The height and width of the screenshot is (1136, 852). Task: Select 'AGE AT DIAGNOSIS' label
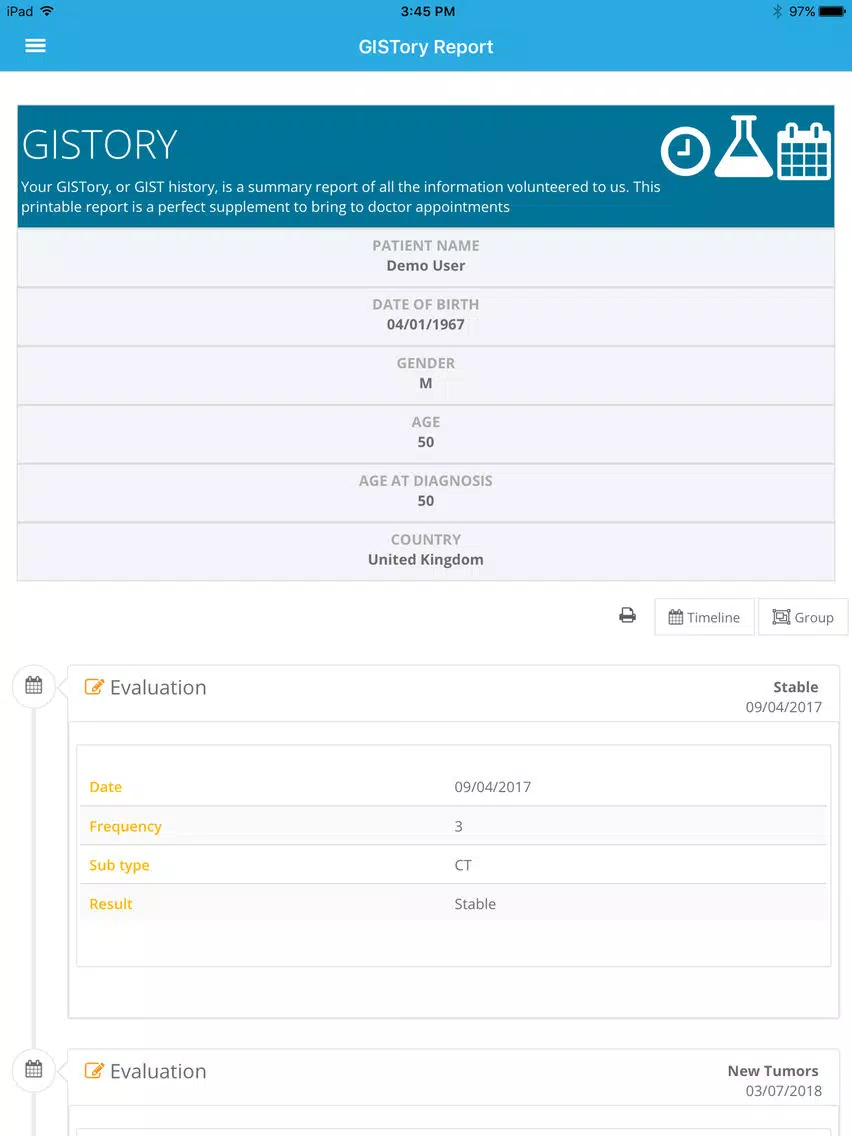[426, 481]
